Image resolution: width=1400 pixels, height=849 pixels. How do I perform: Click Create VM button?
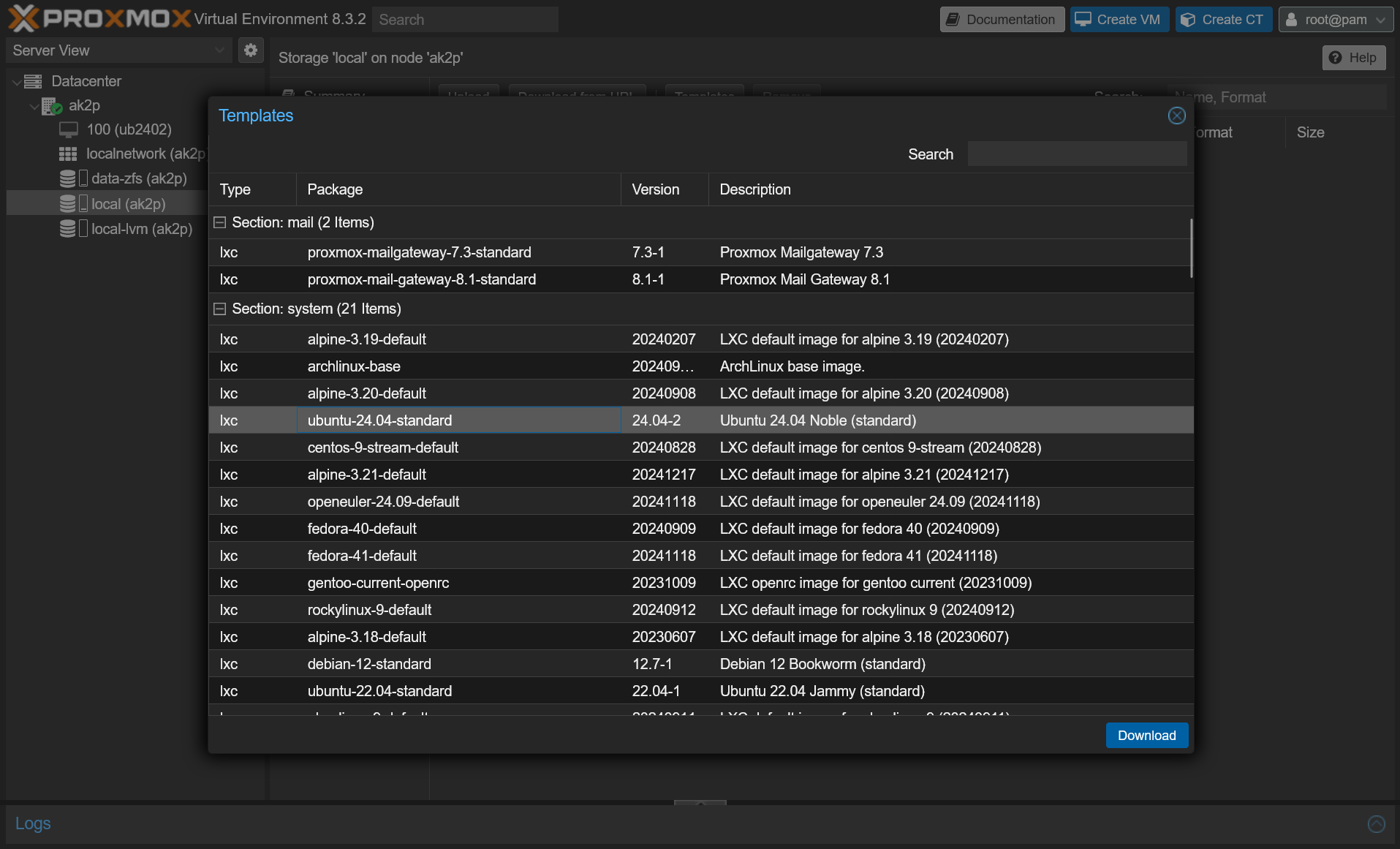[1119, 20]
